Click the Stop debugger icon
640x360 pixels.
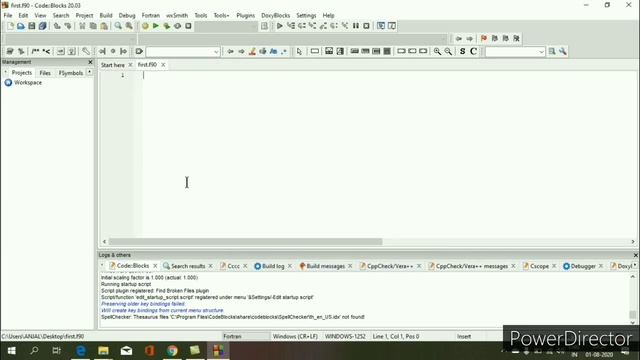click(x=367, y=26)
